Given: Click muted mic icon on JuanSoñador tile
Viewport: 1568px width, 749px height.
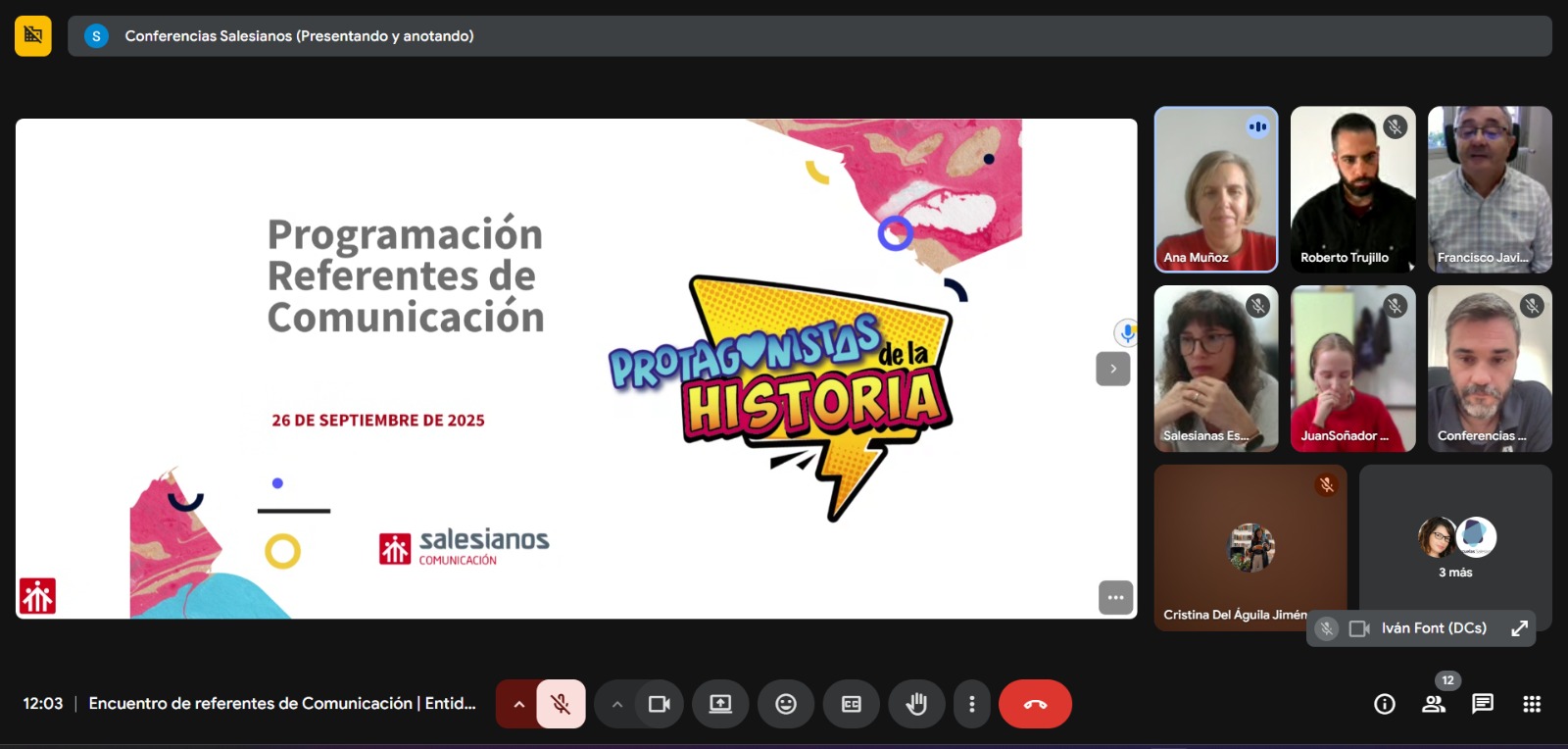Looking at the screenshot, I should click(1395, 306).
